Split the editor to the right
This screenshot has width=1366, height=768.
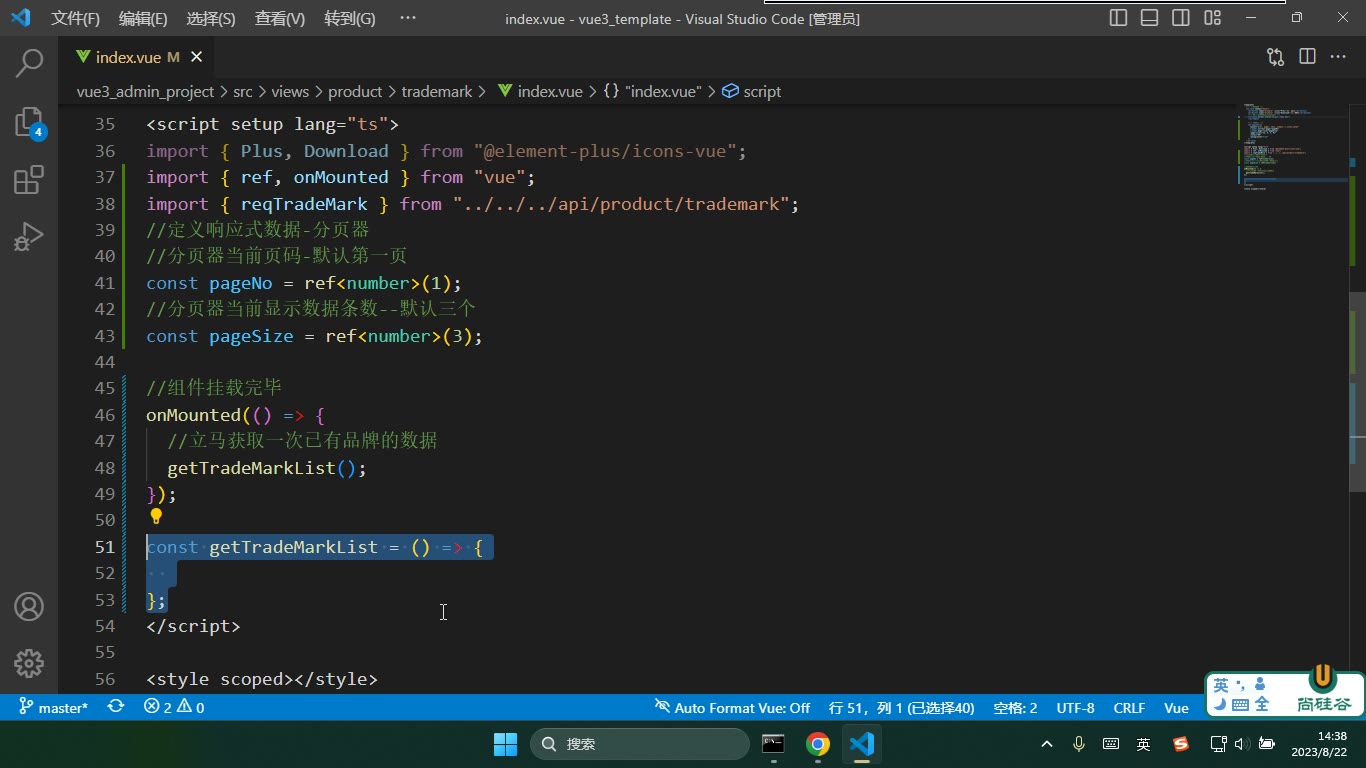(x=1307, y=57)
